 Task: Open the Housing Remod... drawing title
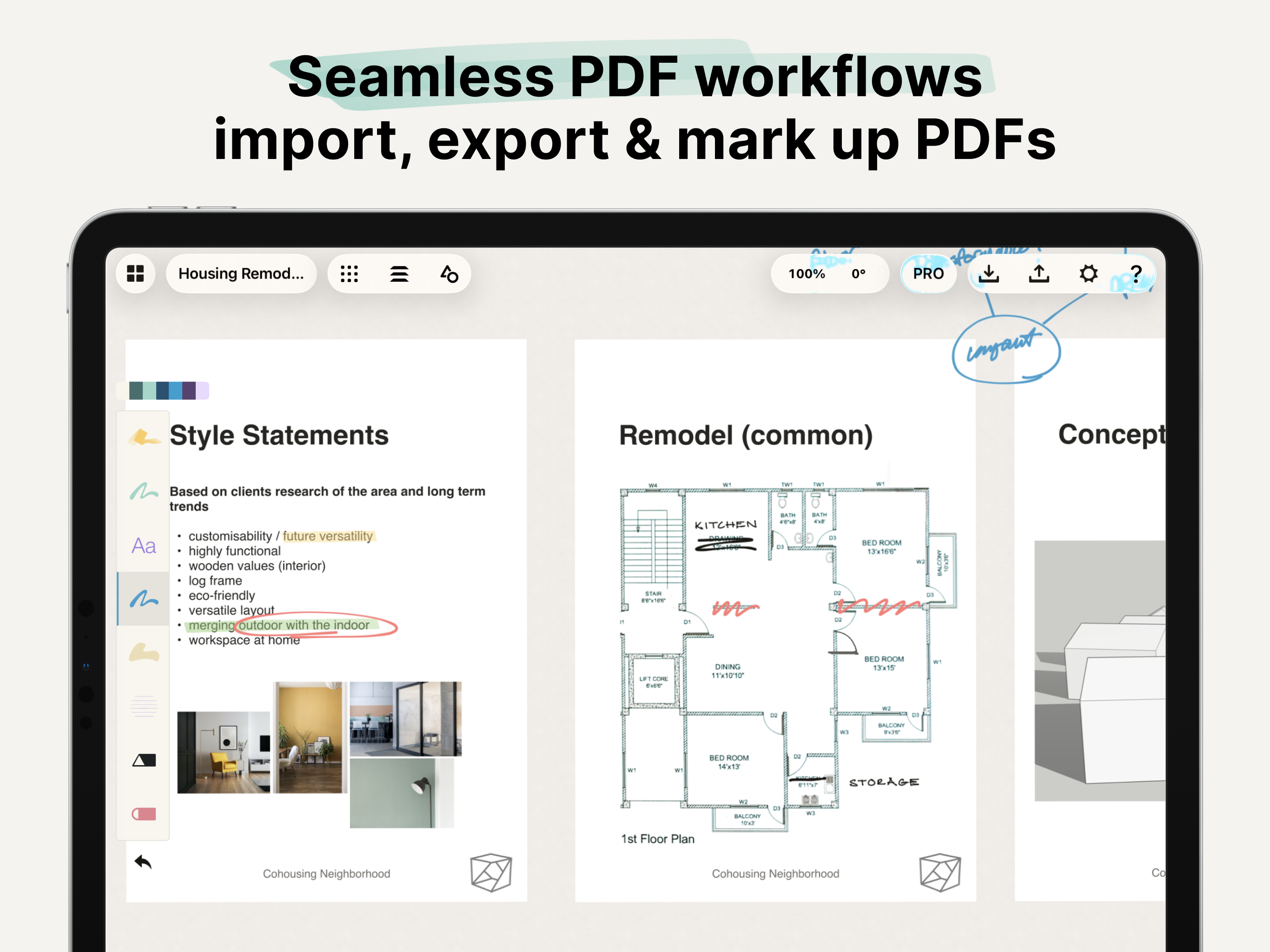[x=241, y=274]
